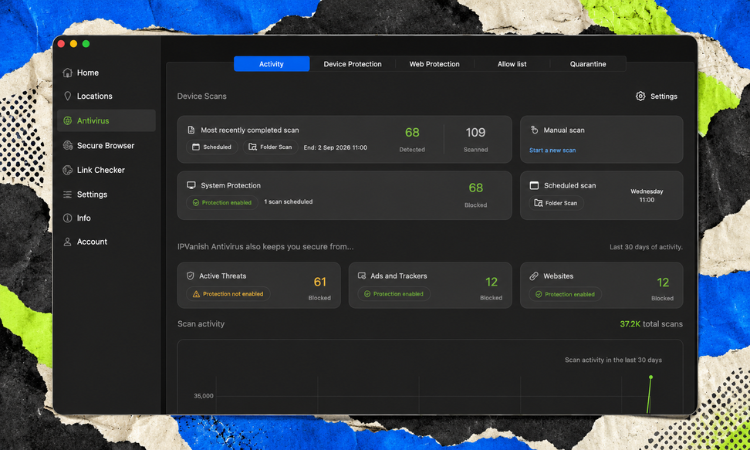
Task: Click the Protection not enabled warning badge
Action: [228, 294]
